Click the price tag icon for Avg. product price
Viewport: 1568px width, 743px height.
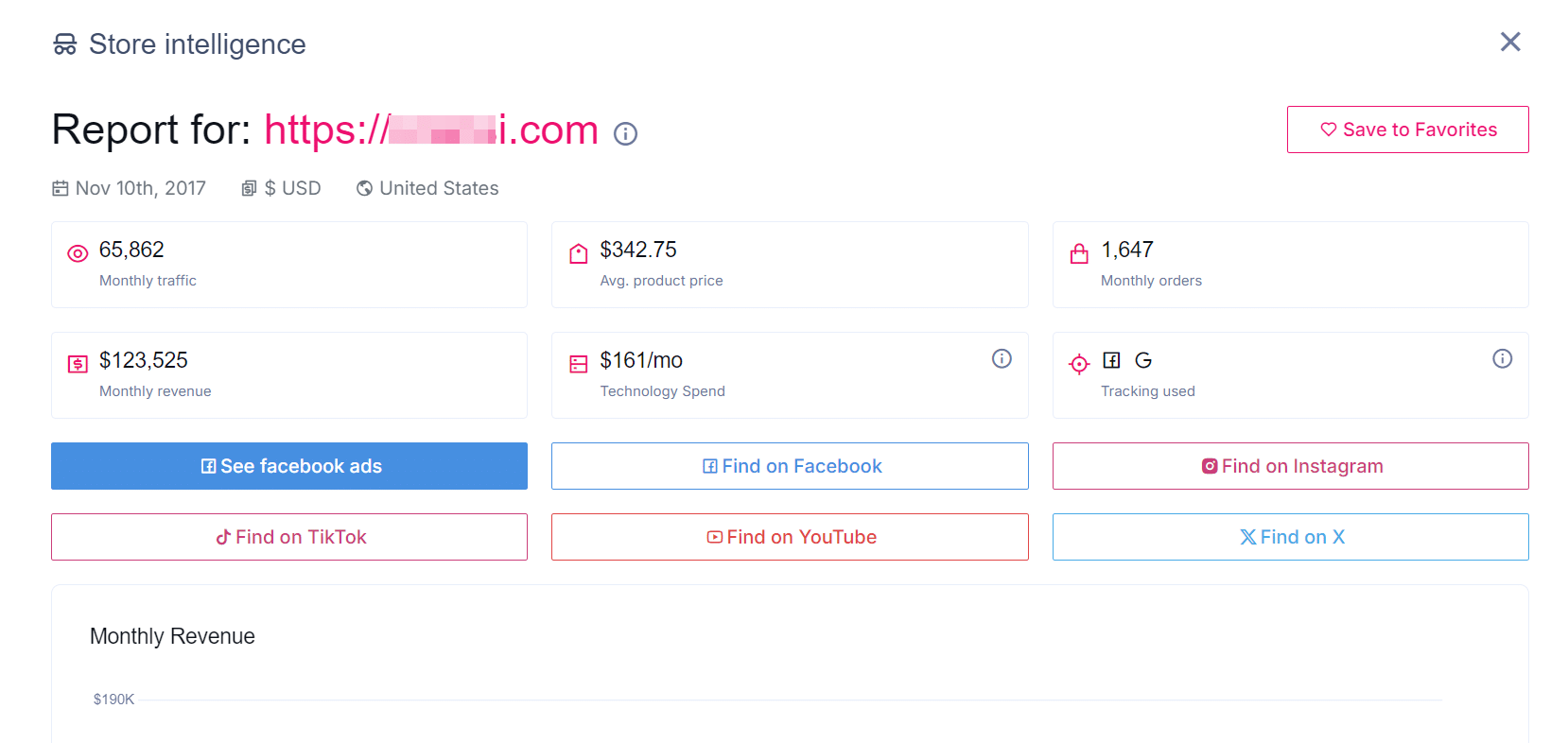point(578,252)
